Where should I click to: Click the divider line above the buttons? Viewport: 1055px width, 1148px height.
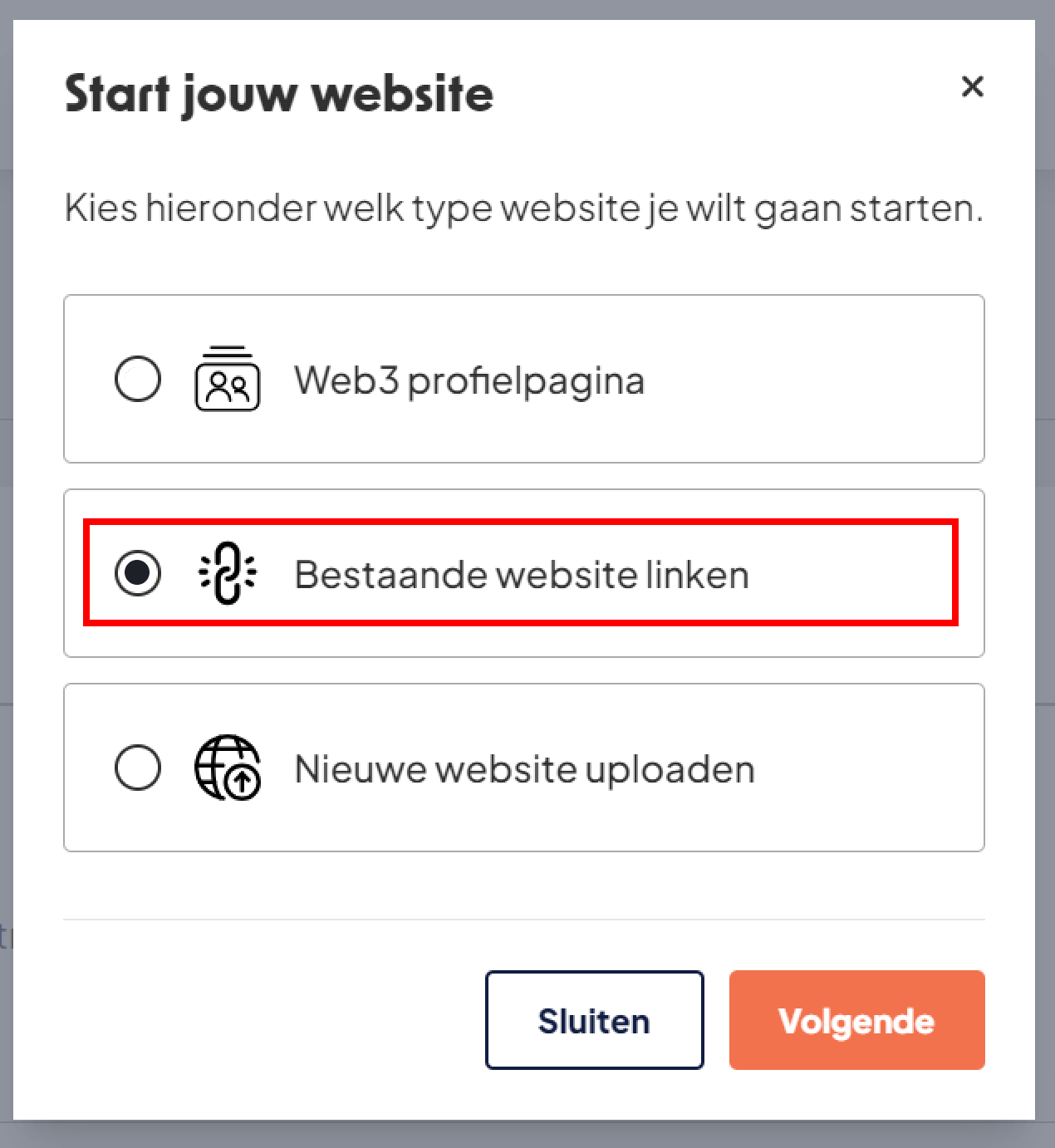[x=523, y=920]
